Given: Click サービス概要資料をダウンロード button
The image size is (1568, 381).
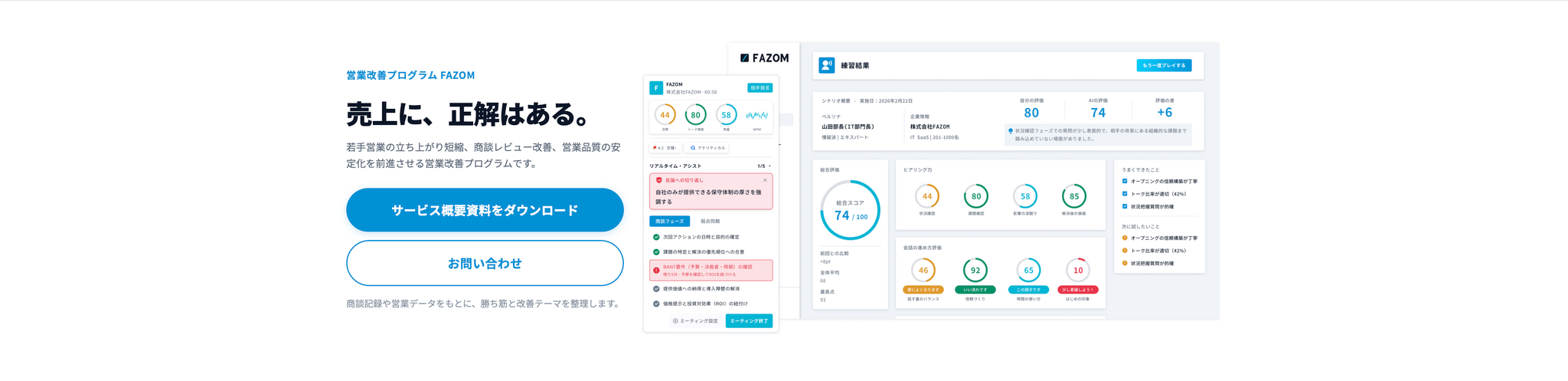Looking at the screenshot, I should 485,210.
